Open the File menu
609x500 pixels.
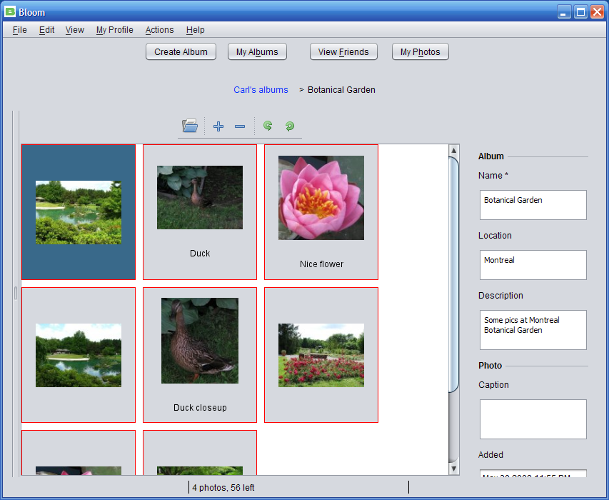(19, 30)
